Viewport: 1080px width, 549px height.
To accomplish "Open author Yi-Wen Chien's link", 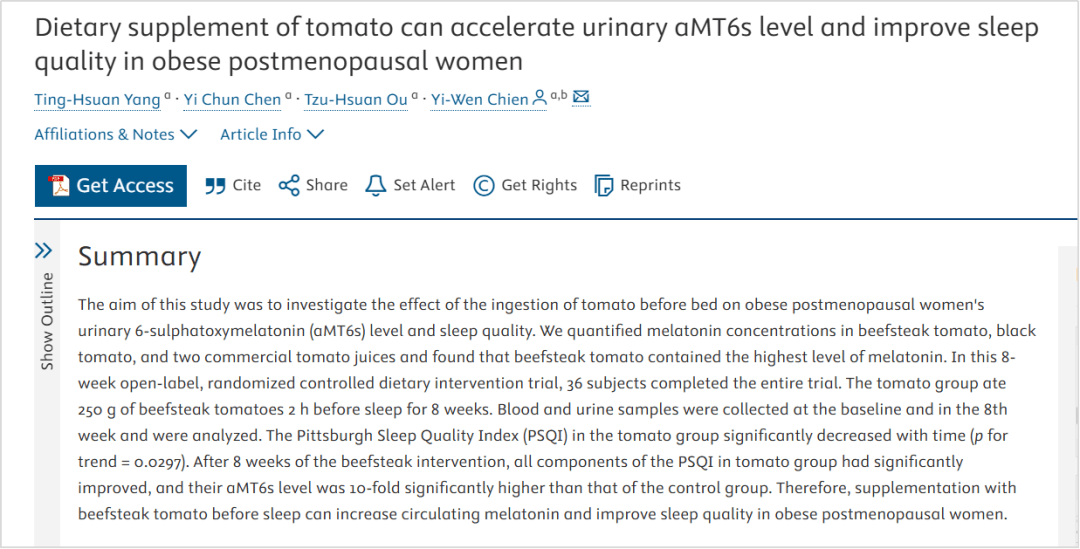I will (479, 99).
